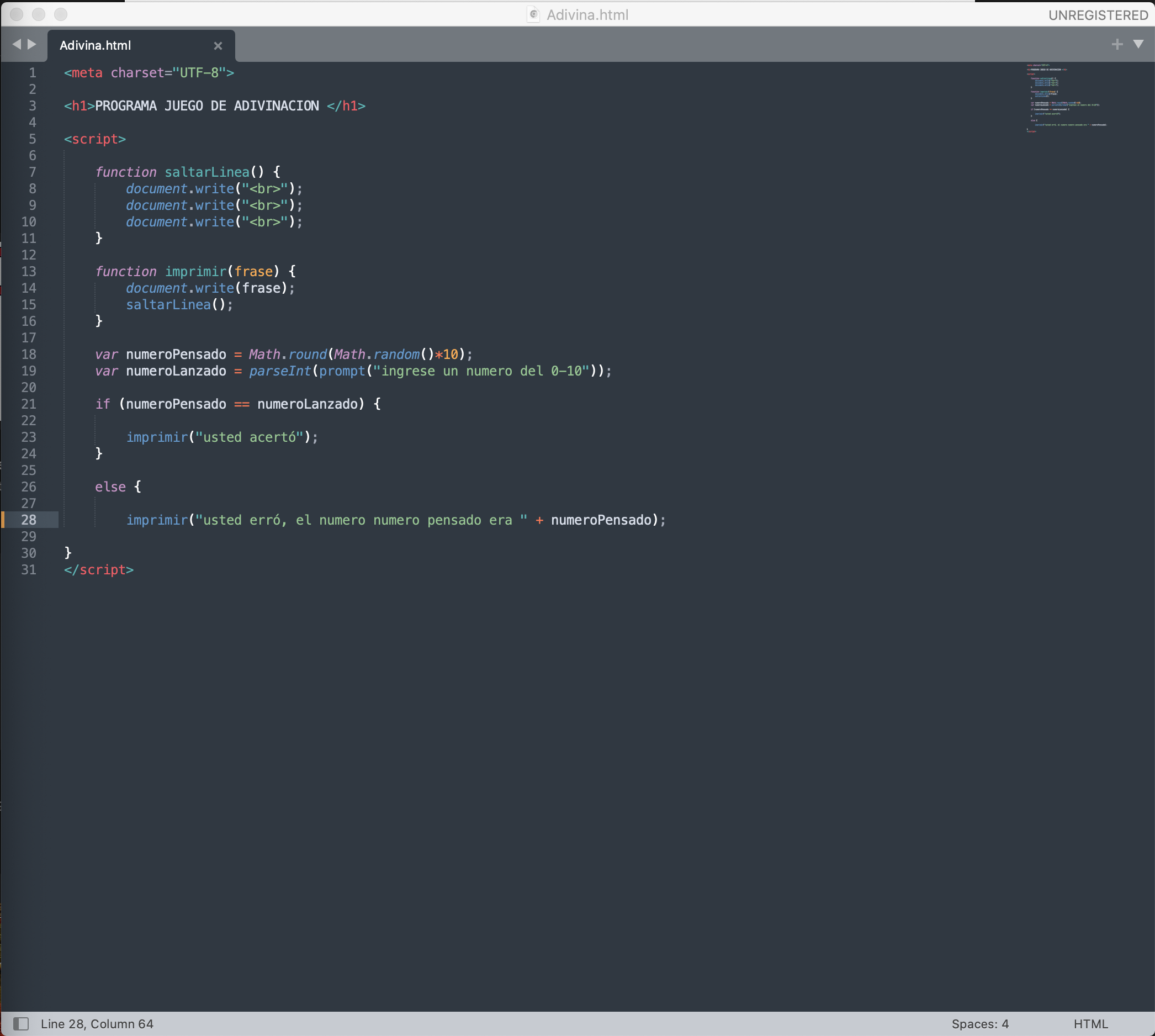The width and height of the screenshot is (1155, 1036).
Task: Click the saltarLinea function name on line 7
Action: (207, 172)
